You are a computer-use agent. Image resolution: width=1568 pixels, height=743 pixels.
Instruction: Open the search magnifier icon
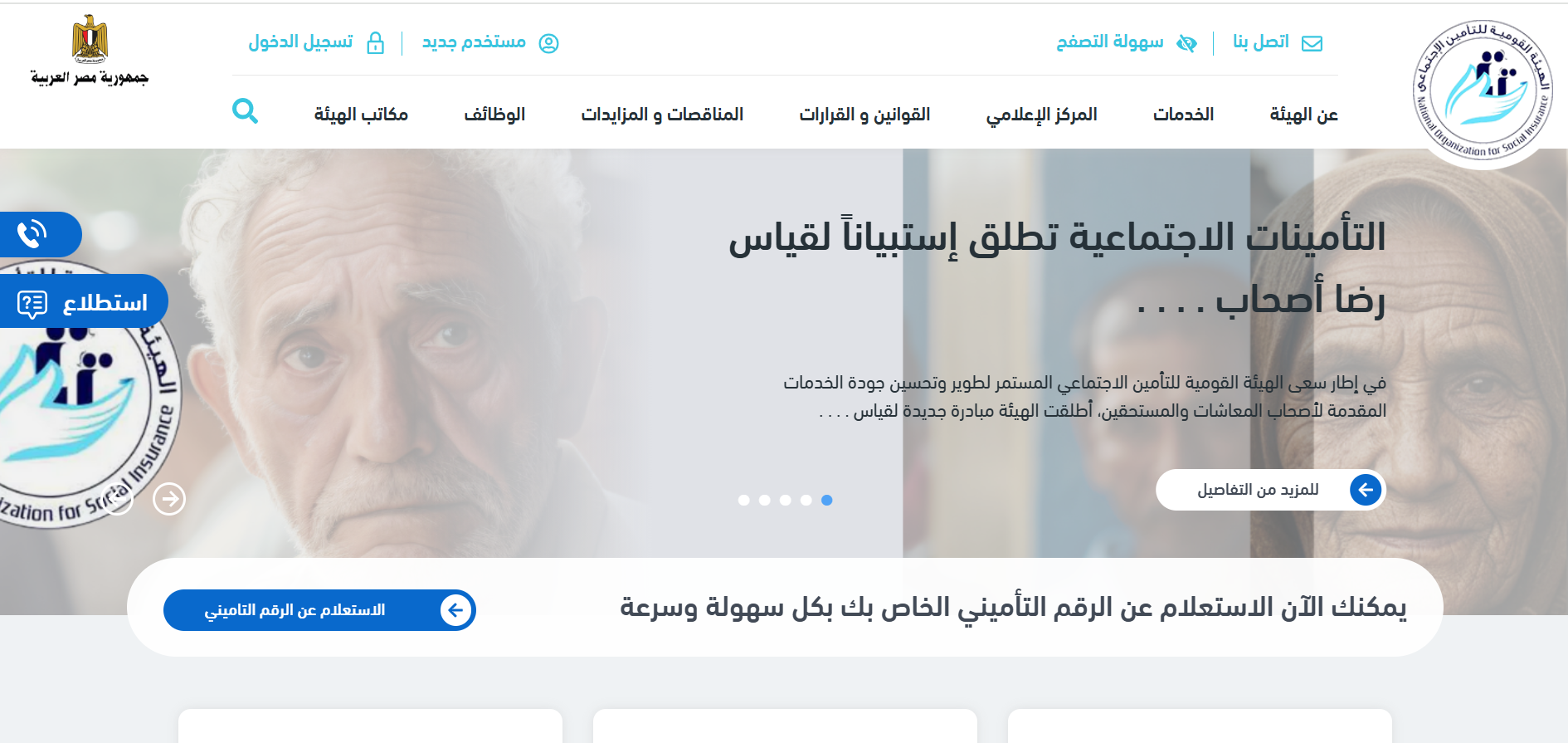245,111
